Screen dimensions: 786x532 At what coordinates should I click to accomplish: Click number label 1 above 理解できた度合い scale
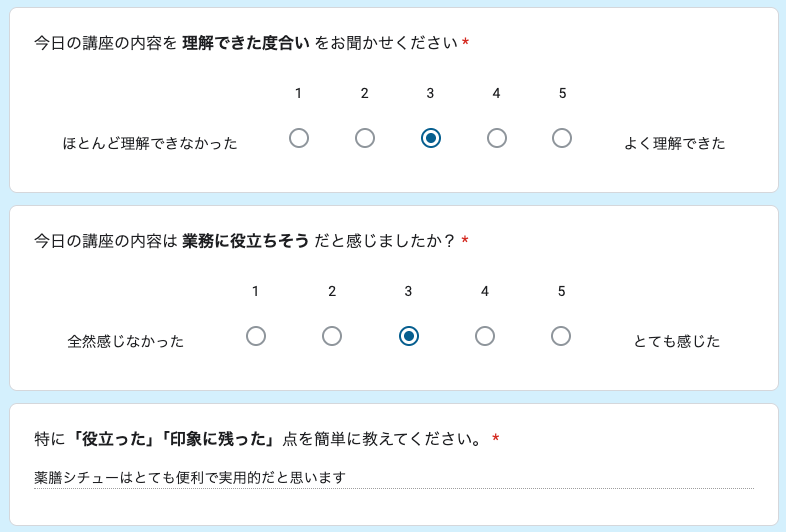coord(299,93)
